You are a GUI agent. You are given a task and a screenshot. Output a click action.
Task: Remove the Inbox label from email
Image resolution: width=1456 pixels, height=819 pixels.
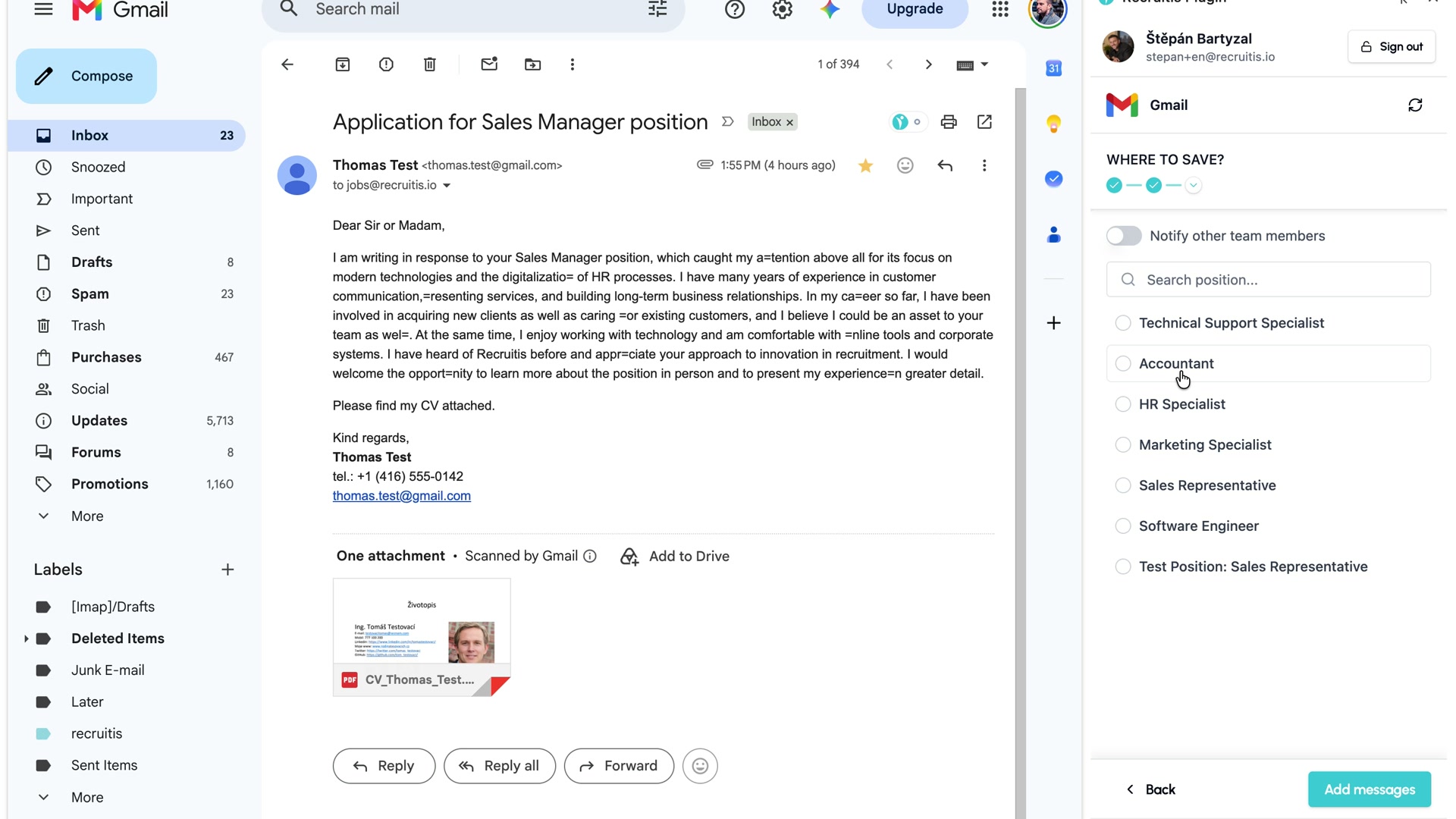(789, 123)
